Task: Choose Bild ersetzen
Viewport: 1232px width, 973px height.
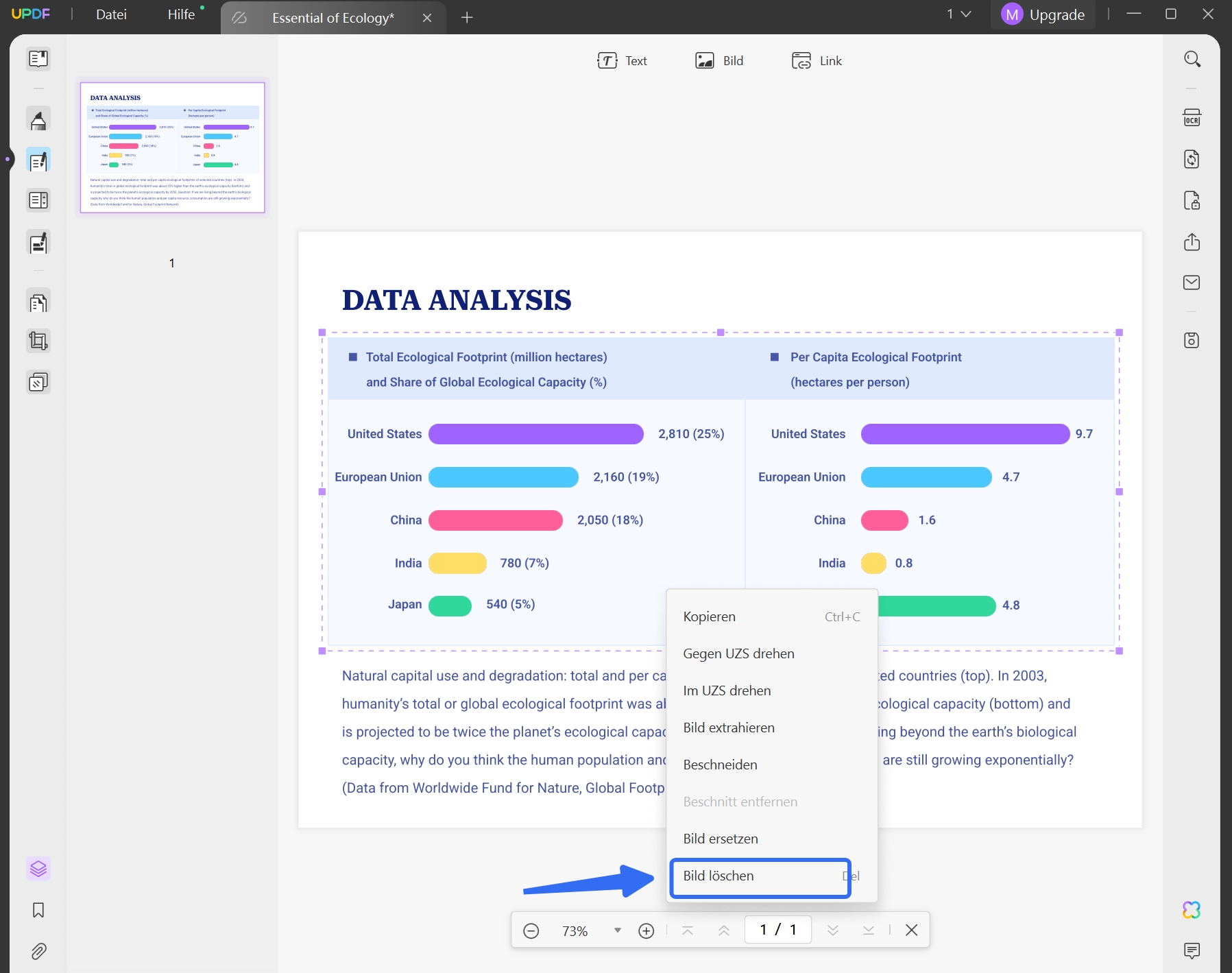Action: click(772, 839)
